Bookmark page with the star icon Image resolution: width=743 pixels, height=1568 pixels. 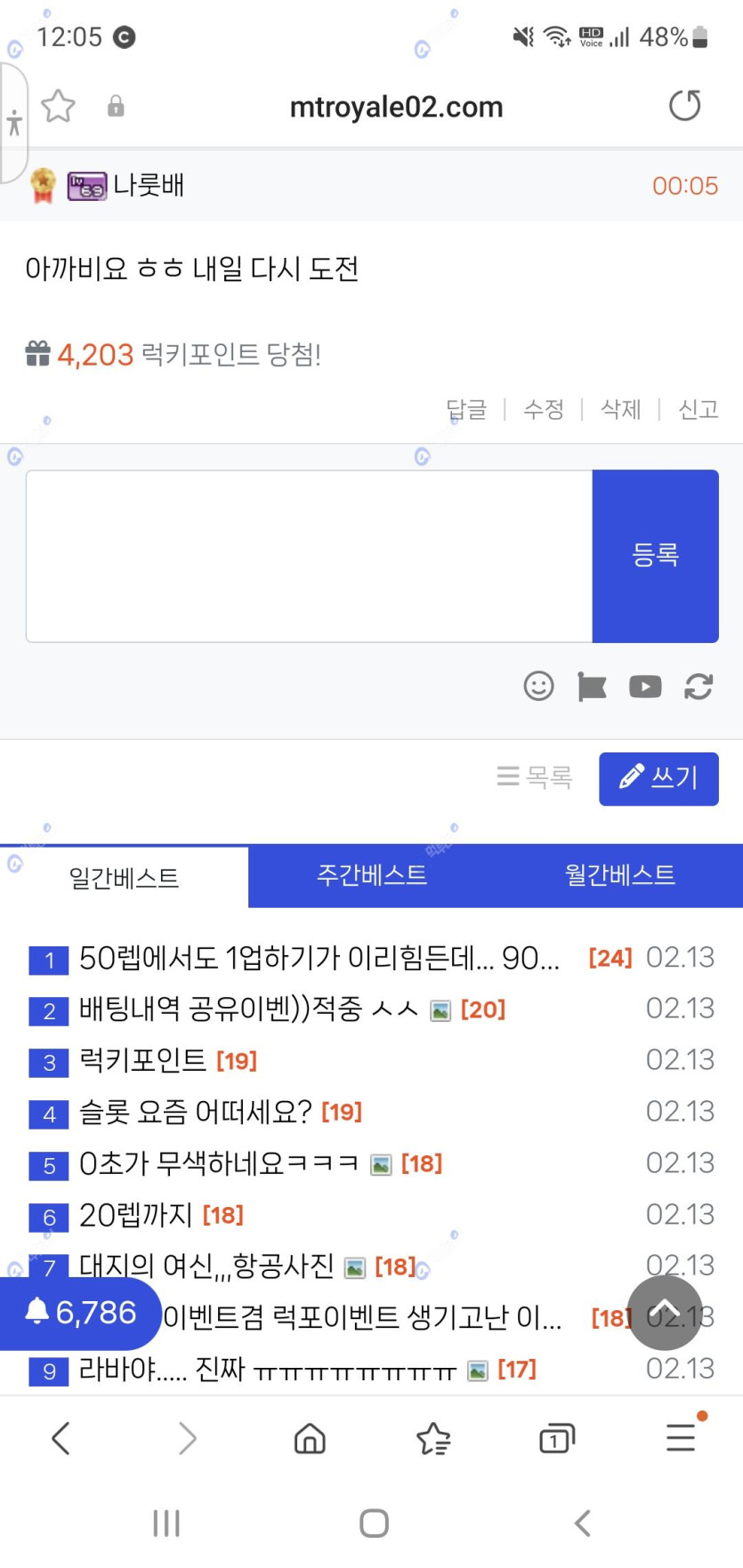pos(59,107)
